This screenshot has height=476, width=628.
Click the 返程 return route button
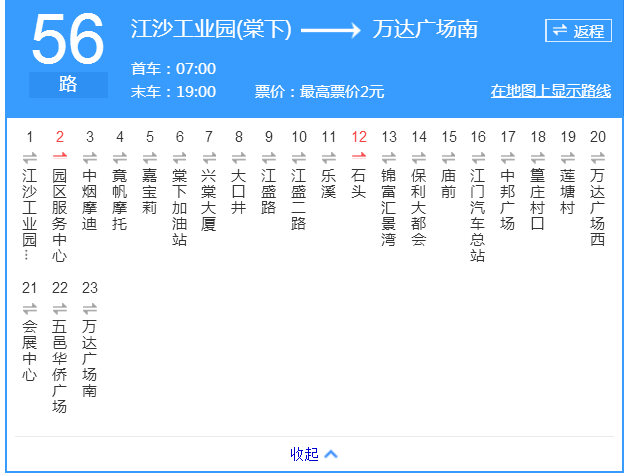[578, 30]
